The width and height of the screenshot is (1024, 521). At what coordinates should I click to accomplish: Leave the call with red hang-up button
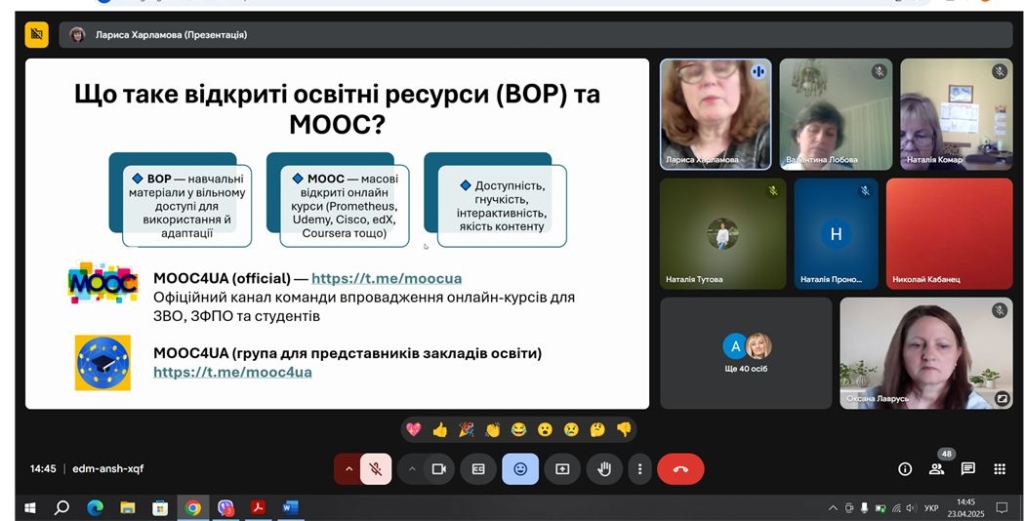(x=681, y=468)
